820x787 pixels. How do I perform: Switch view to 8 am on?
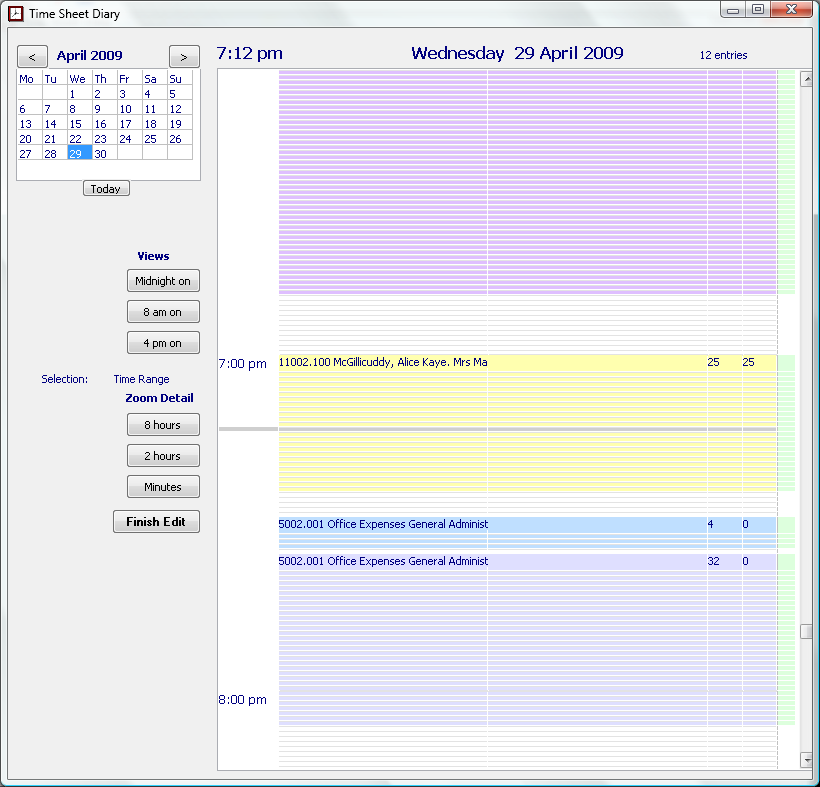pos(163,312)
